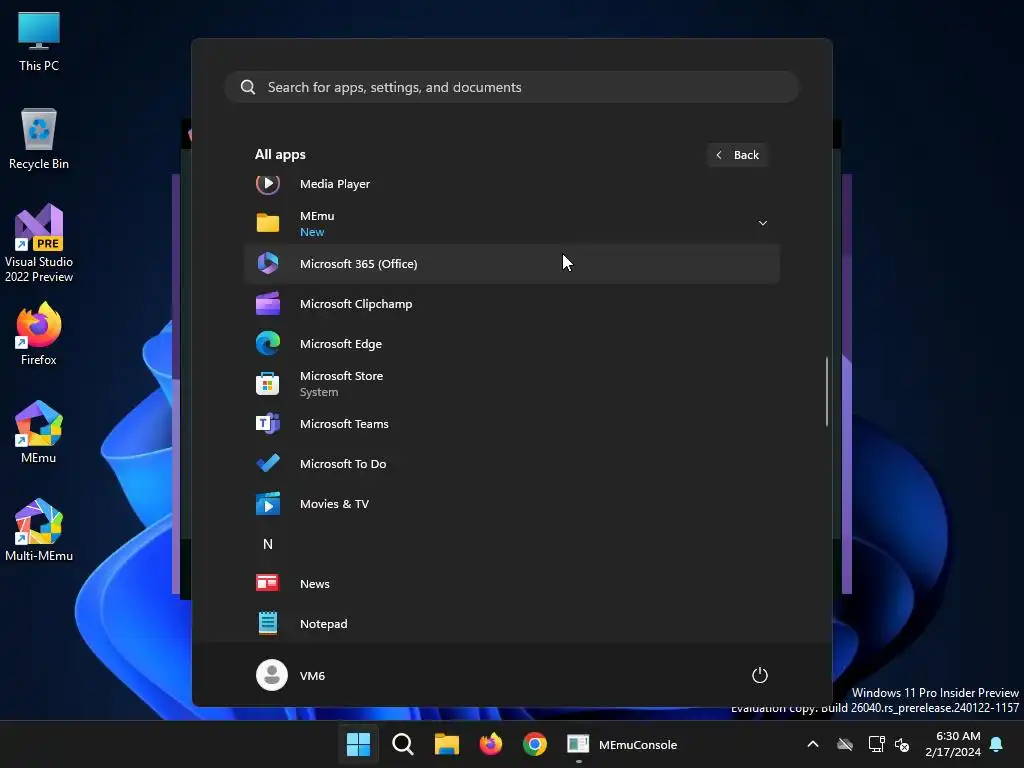Open Google Chrome from taskbar
1024x768 pixels.
click(x=534, y=744)
